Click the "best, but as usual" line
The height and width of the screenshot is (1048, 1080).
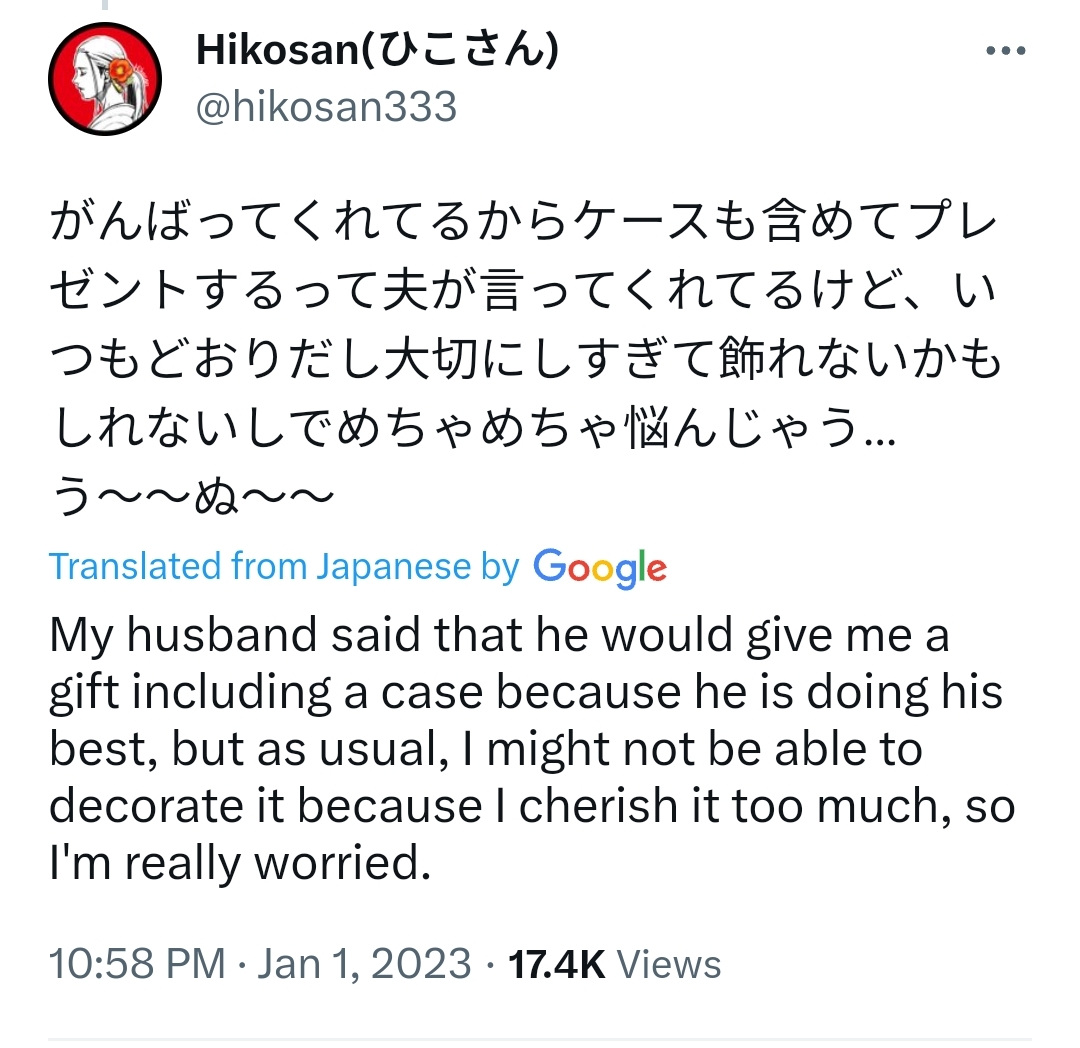click(486, 749)
